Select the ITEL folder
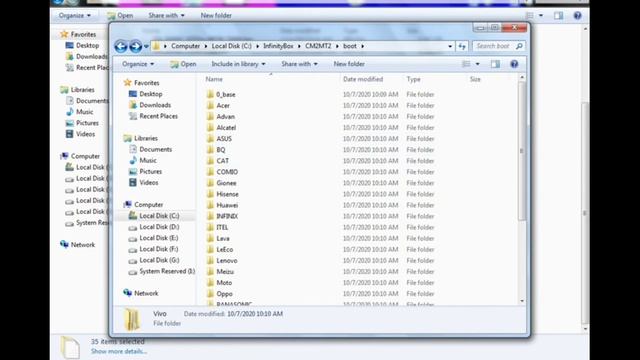 pos(217,227)
